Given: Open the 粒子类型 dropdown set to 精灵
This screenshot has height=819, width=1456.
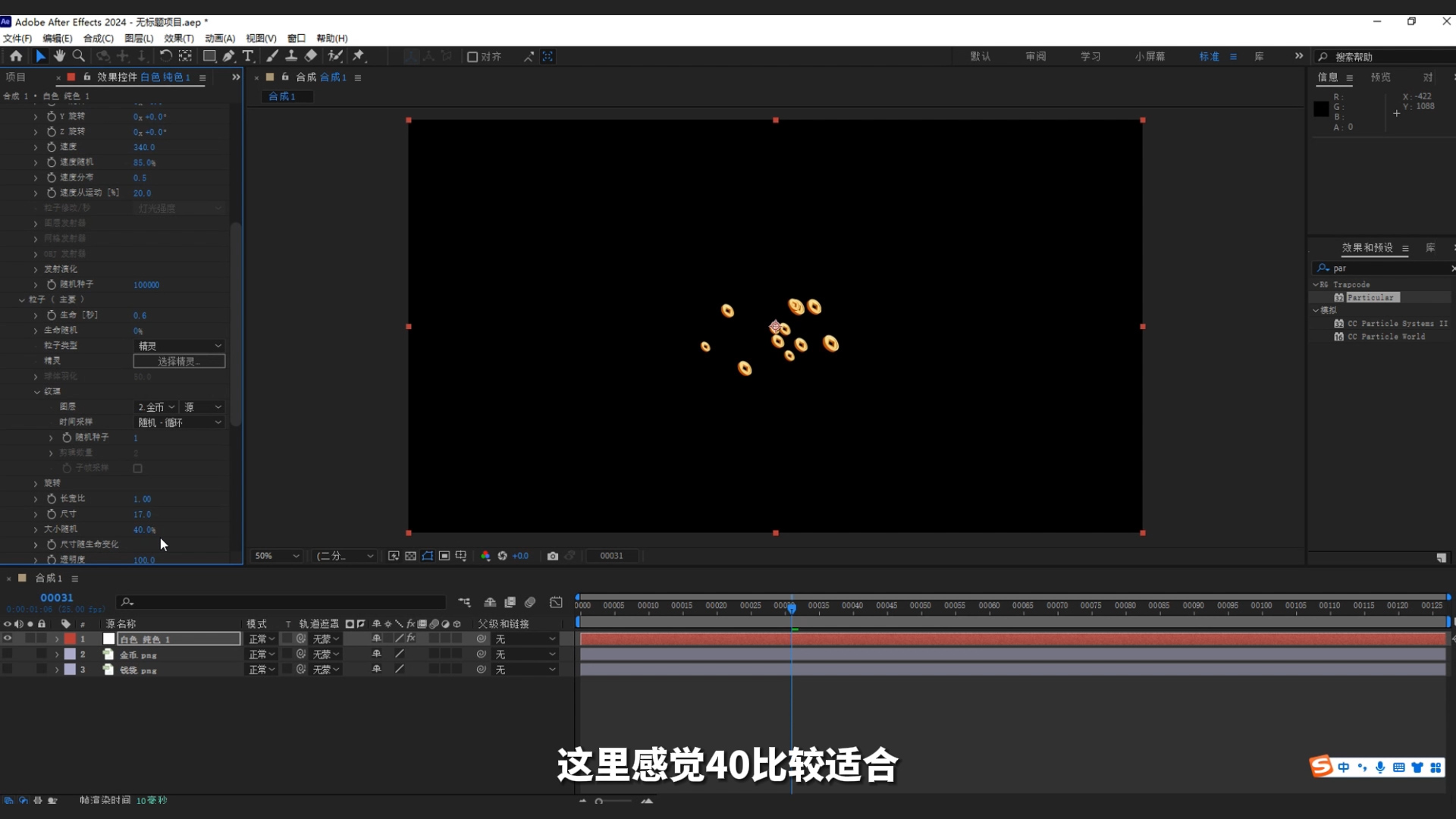Looking at the screenshot, I should coord(178,345).
